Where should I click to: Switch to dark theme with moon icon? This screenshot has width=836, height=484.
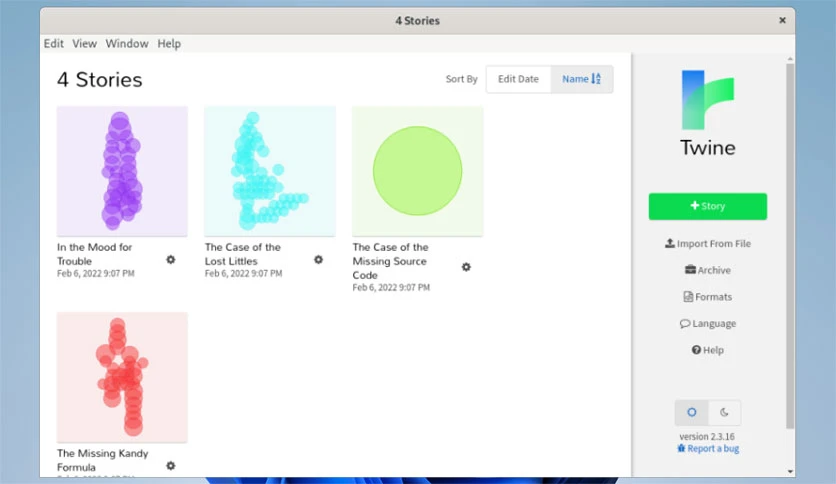coord(724,412)
